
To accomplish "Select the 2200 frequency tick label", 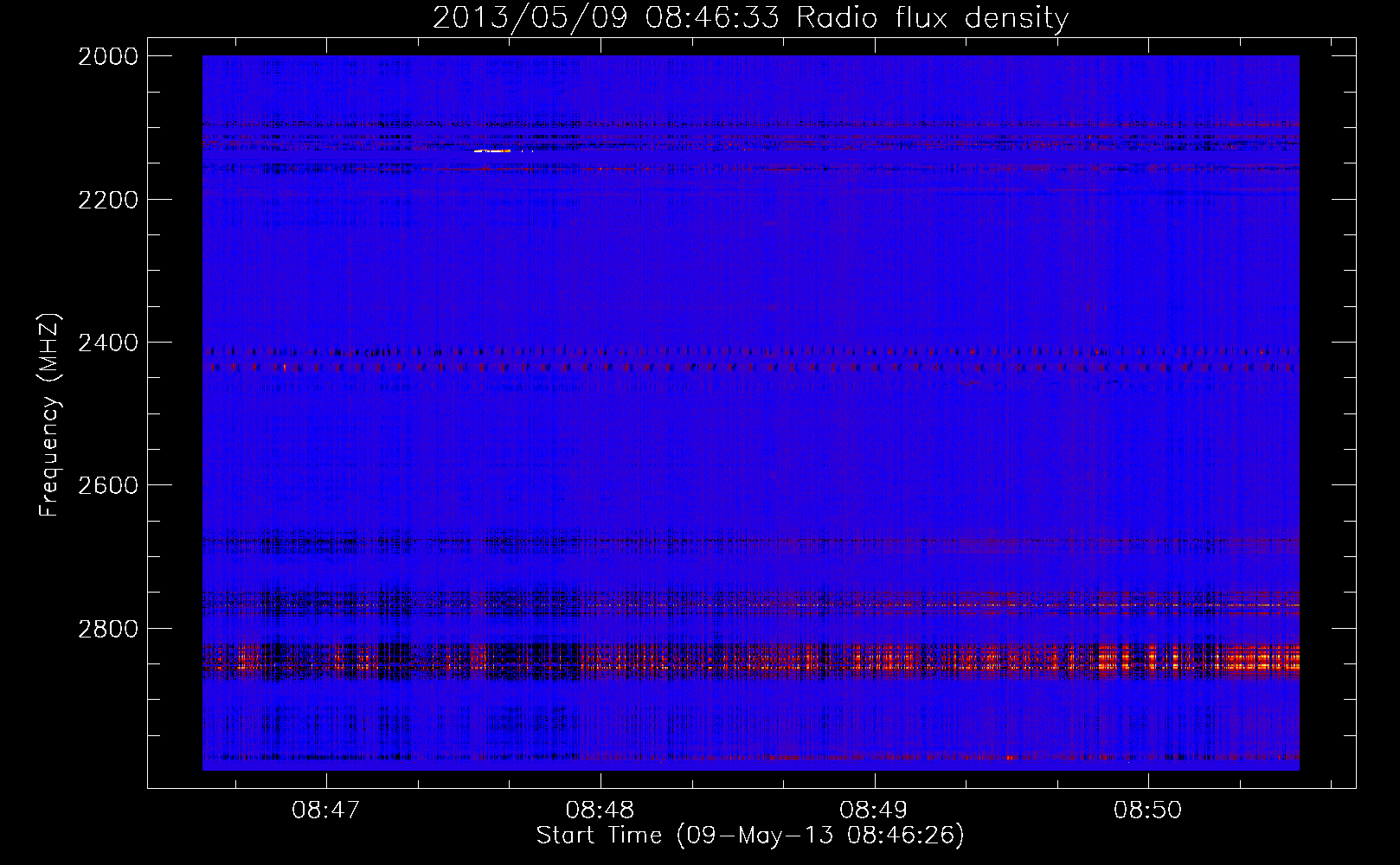I will (108, 200).
